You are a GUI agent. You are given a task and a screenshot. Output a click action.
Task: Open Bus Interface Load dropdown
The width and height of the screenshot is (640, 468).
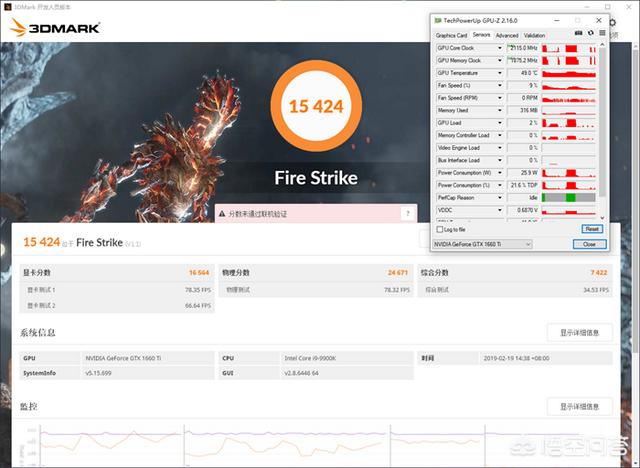click(x=500, y=160)
